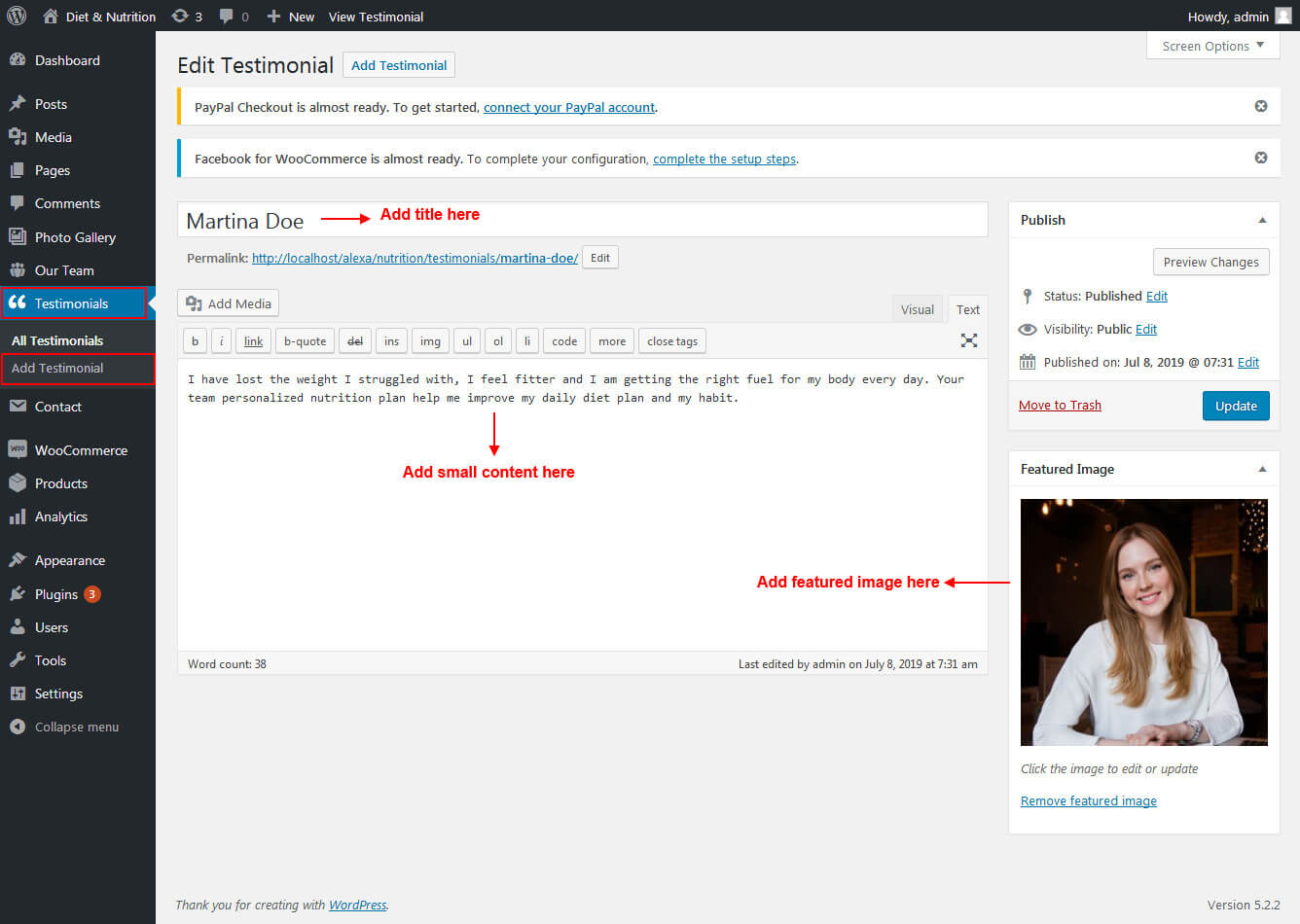The image size is (1300, 924).
Task: Edit the Public visibility
Action: (1146, 329)
